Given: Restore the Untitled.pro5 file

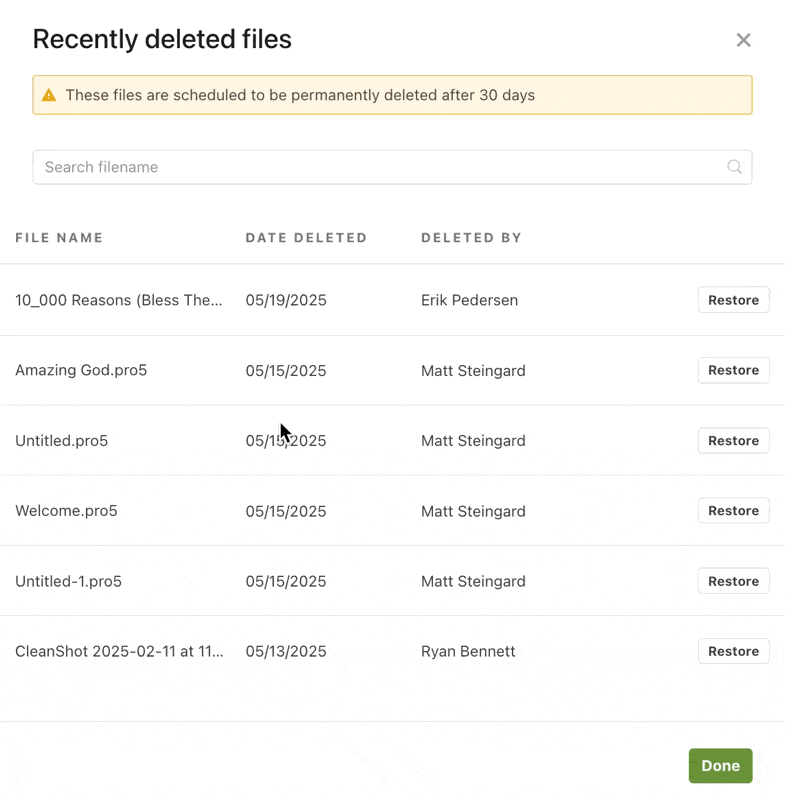Looking at the screenshot, I should tap(733, 441).
